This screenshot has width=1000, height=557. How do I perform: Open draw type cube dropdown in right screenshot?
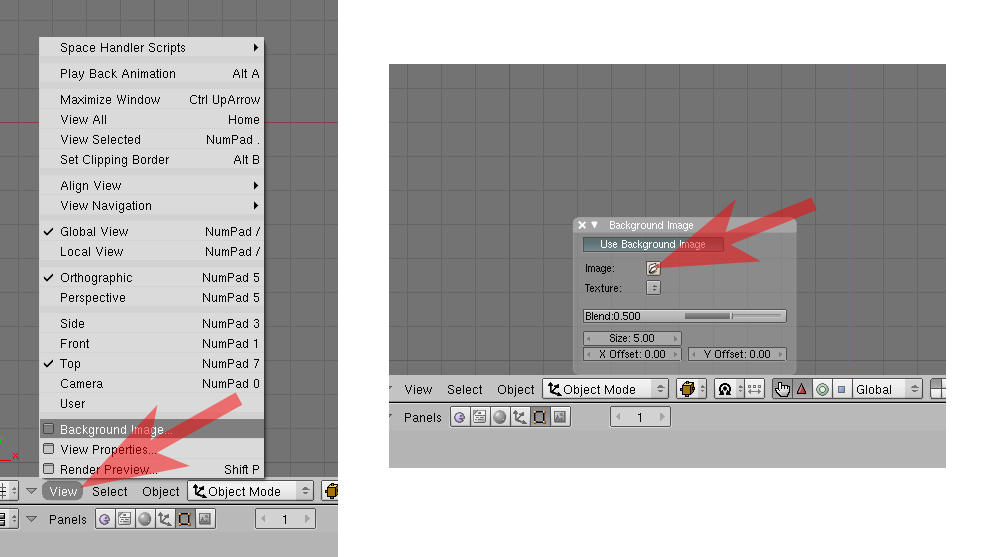tap(692, 389)
